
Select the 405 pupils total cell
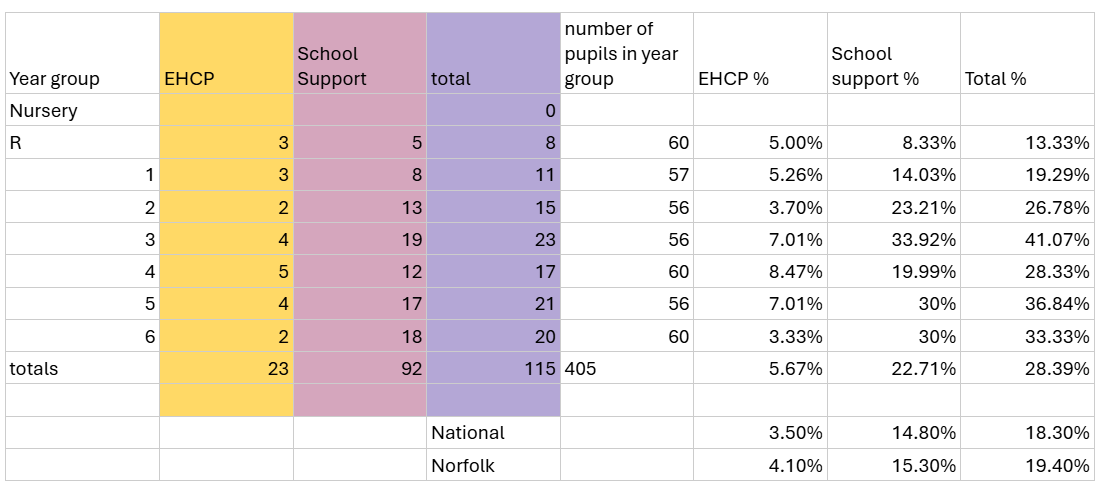tap(626, 369)
